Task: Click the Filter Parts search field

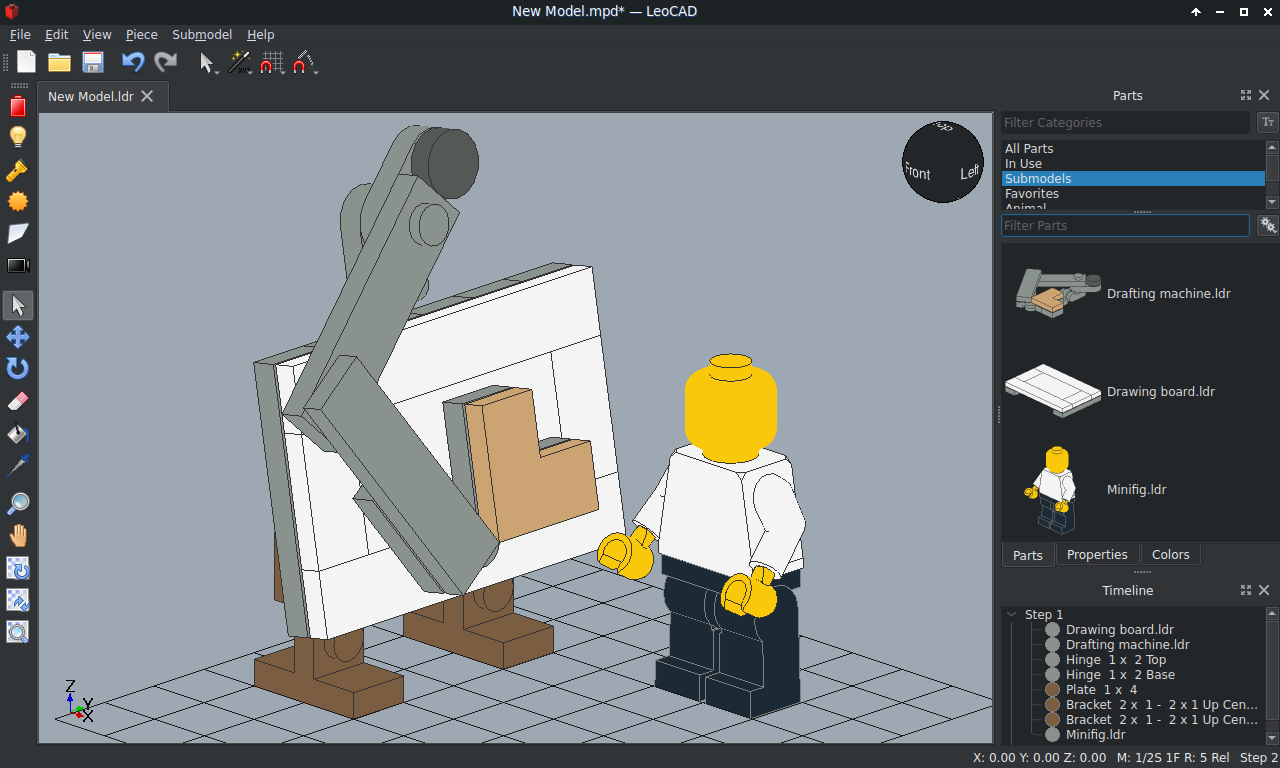Action: 1125,225
